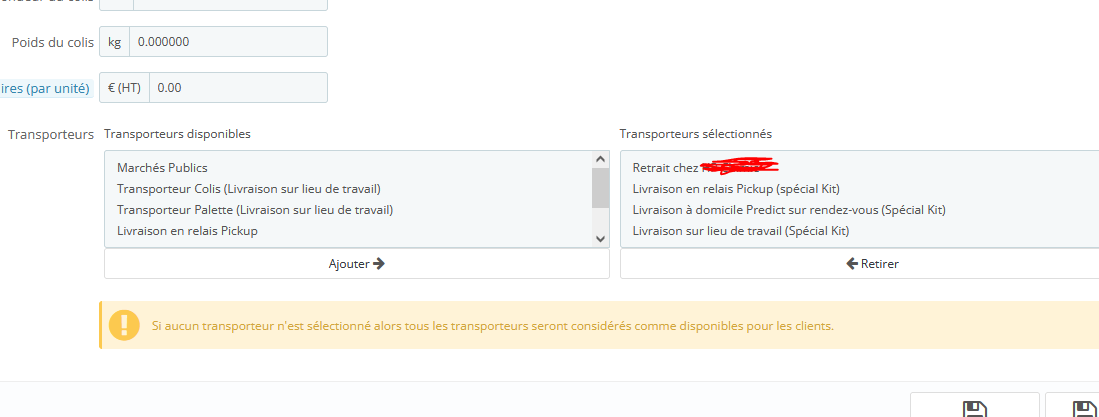The height and width of the screenshot is (417, 1099).
Task: Click the highlighted (par unité) help label
Action: tap(46, 88)
